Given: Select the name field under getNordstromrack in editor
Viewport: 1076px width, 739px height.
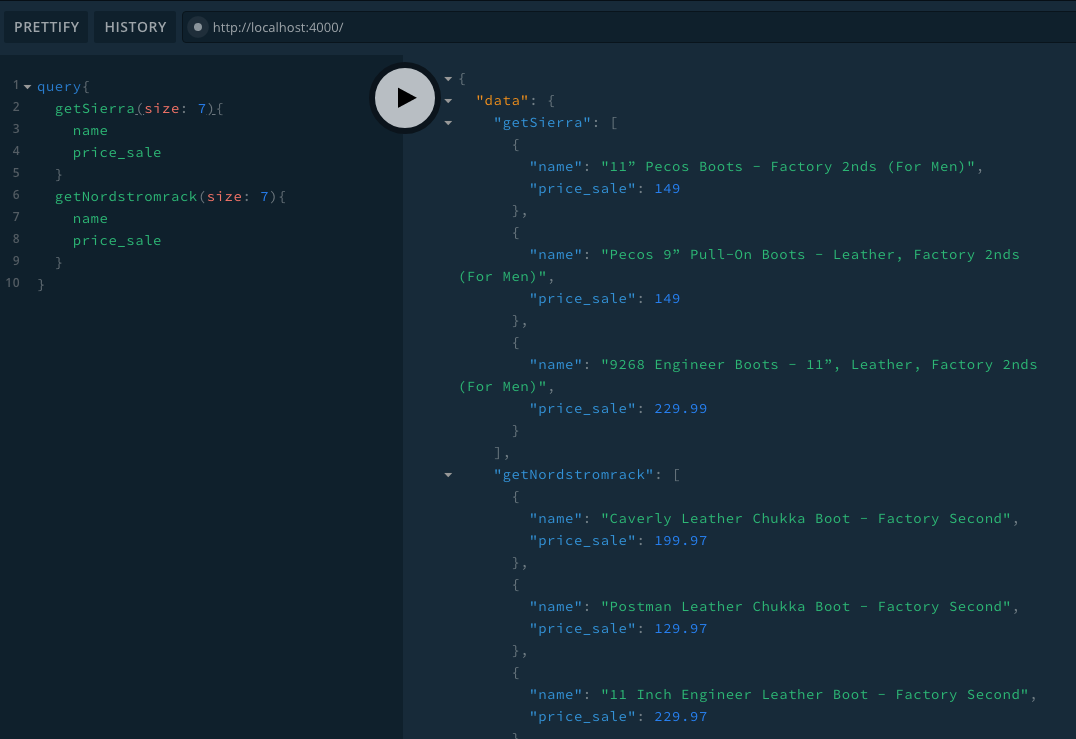Looking at the screenshot, I should click(x=91, y=218).
